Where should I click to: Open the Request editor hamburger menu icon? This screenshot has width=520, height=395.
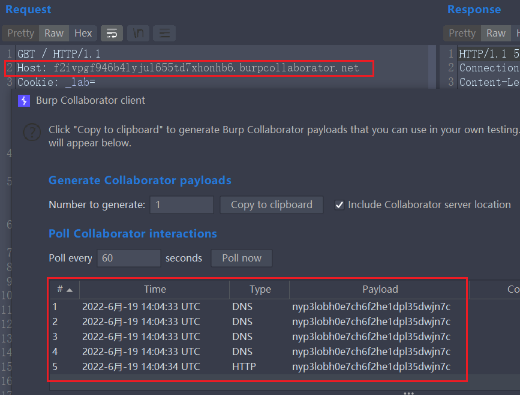tap(164, 33)
